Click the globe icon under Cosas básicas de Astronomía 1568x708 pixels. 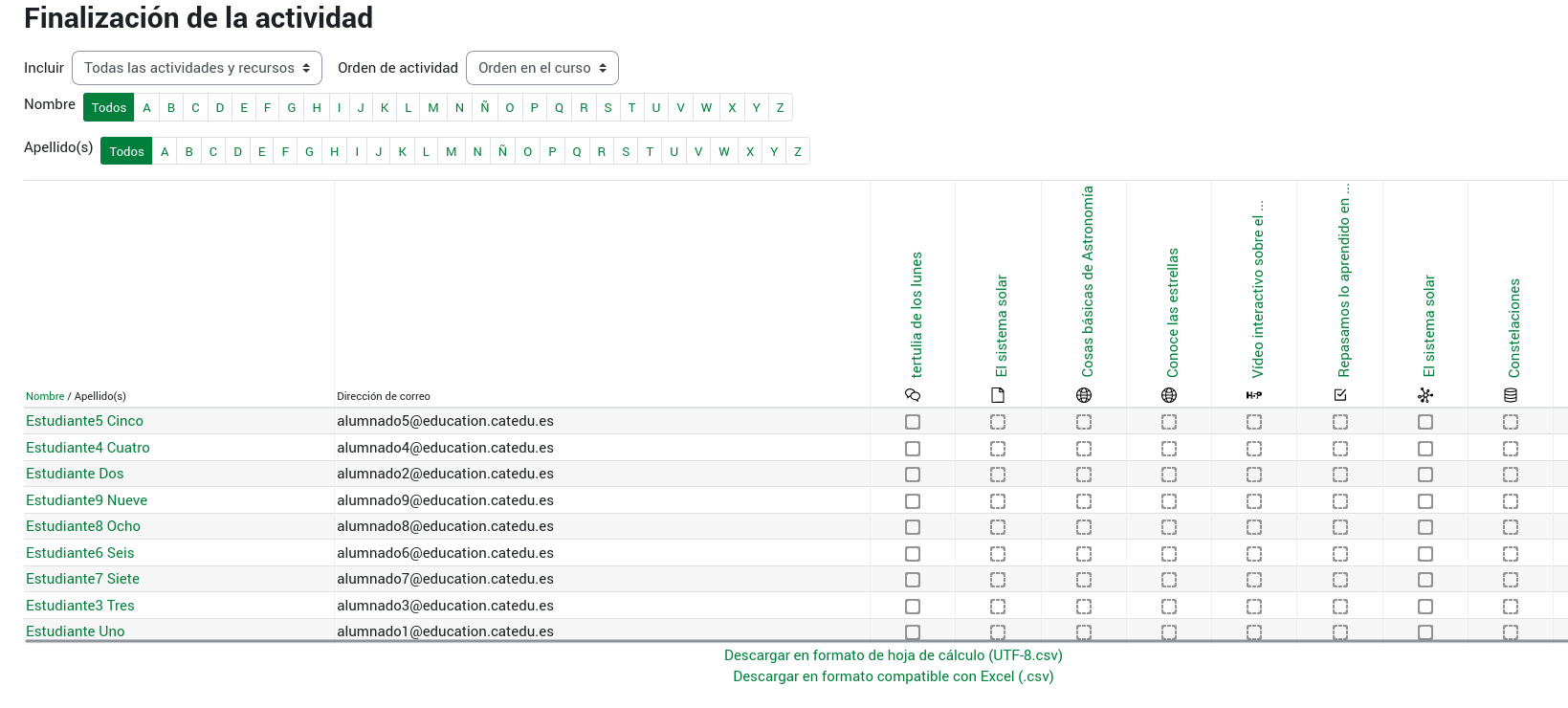[x=1084, y=395]
